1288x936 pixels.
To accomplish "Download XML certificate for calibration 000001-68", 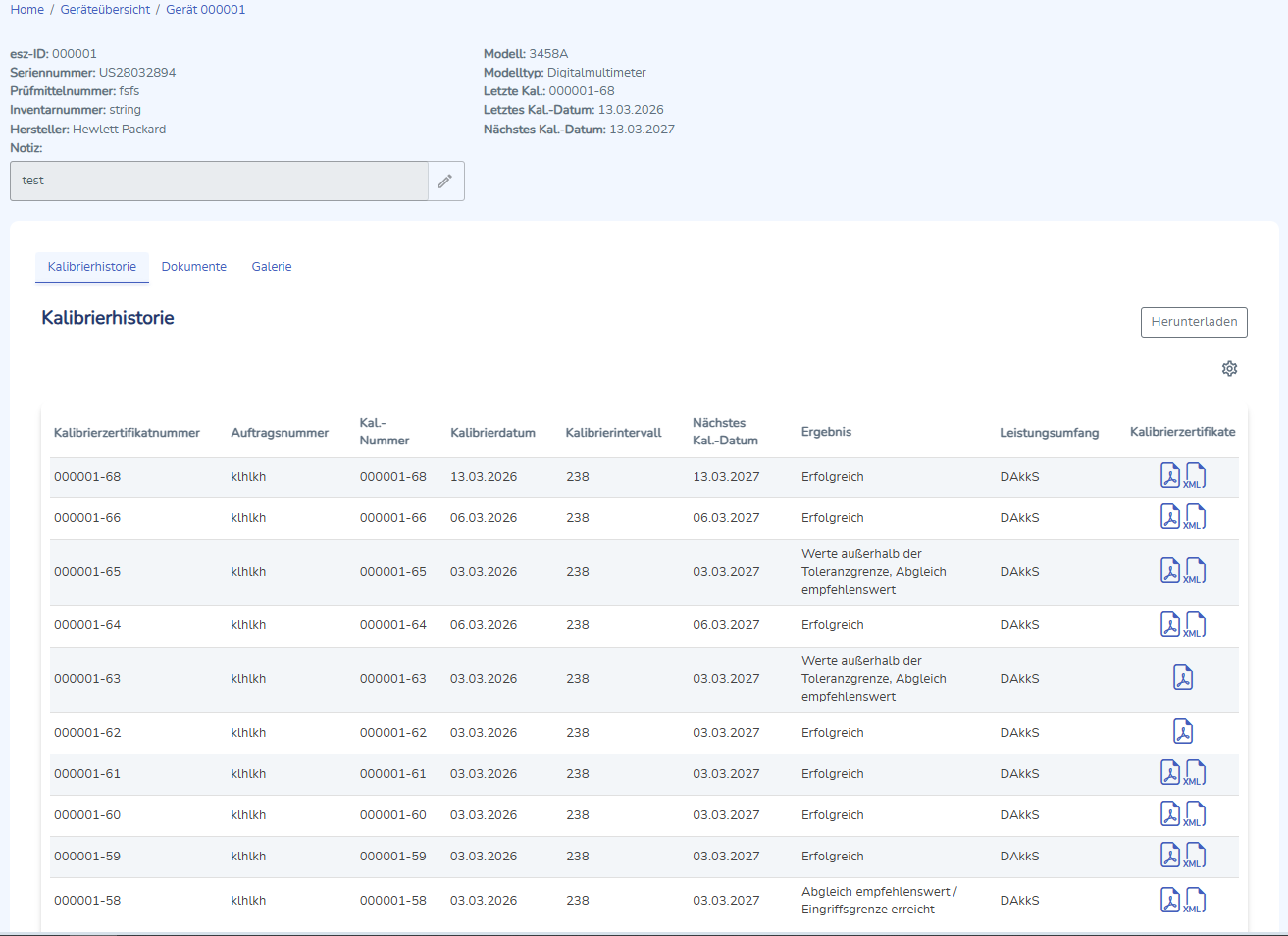I will 1195,476.
